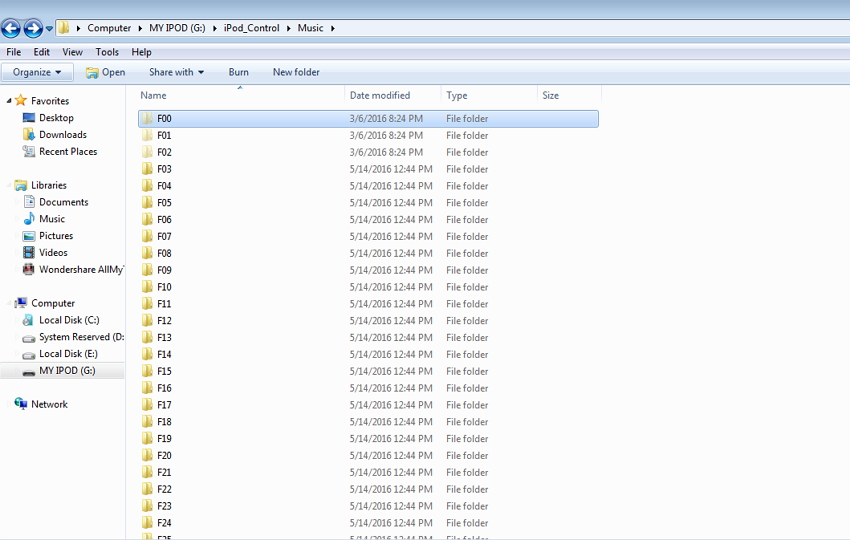Click the New folder button

coord(296,72)
